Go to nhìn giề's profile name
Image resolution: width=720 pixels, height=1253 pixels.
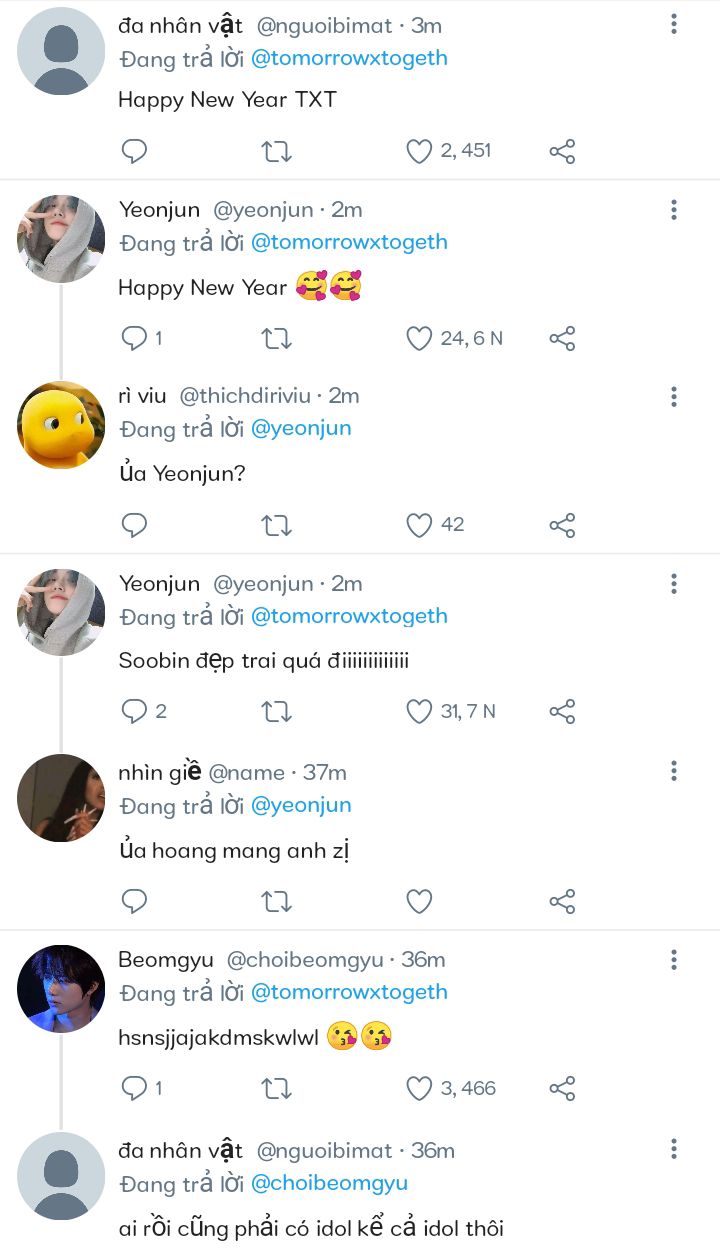tap(160, 772)
